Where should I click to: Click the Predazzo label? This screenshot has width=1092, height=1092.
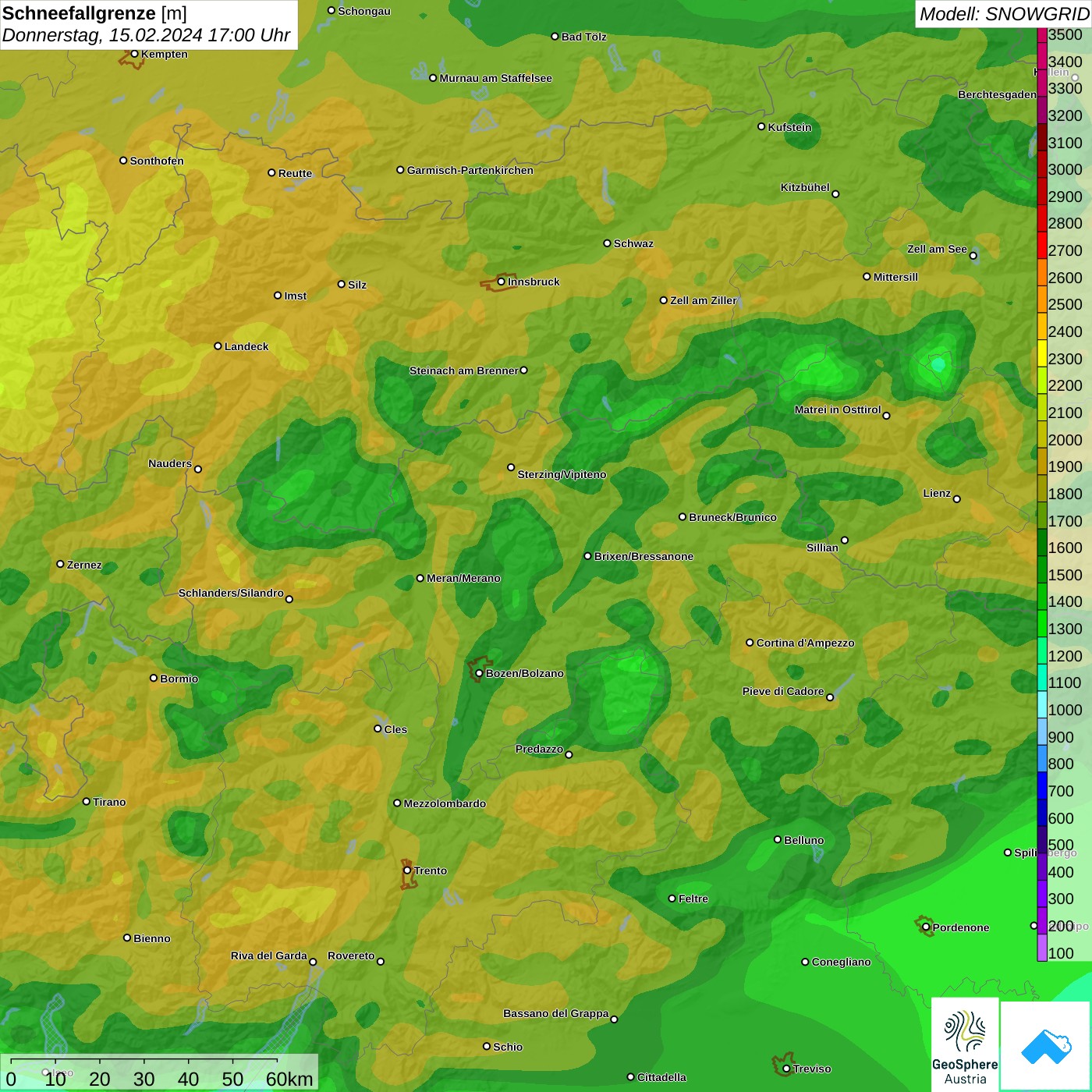[539, 749]
